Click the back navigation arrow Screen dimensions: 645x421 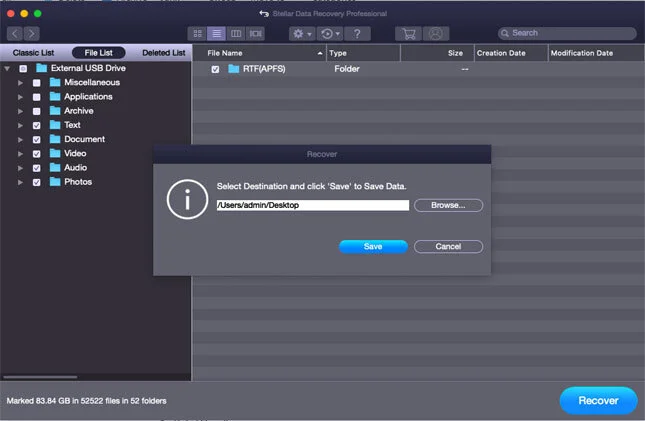(x=14, y=33)
